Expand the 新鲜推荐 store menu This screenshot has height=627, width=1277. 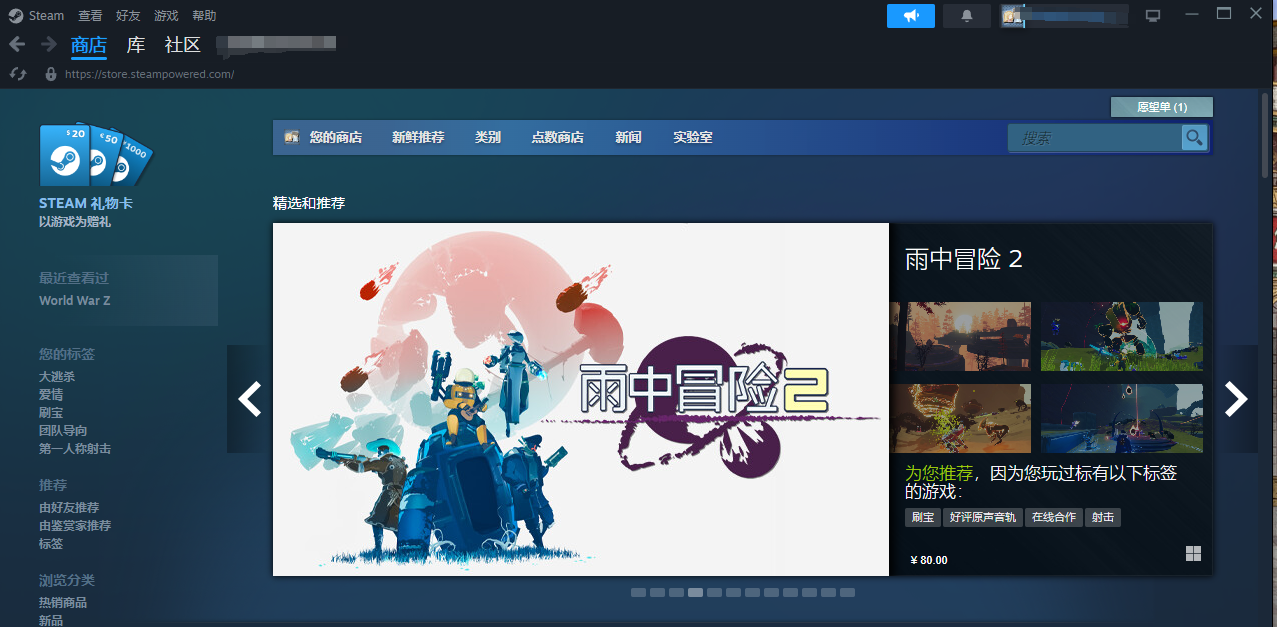(418, 137)
